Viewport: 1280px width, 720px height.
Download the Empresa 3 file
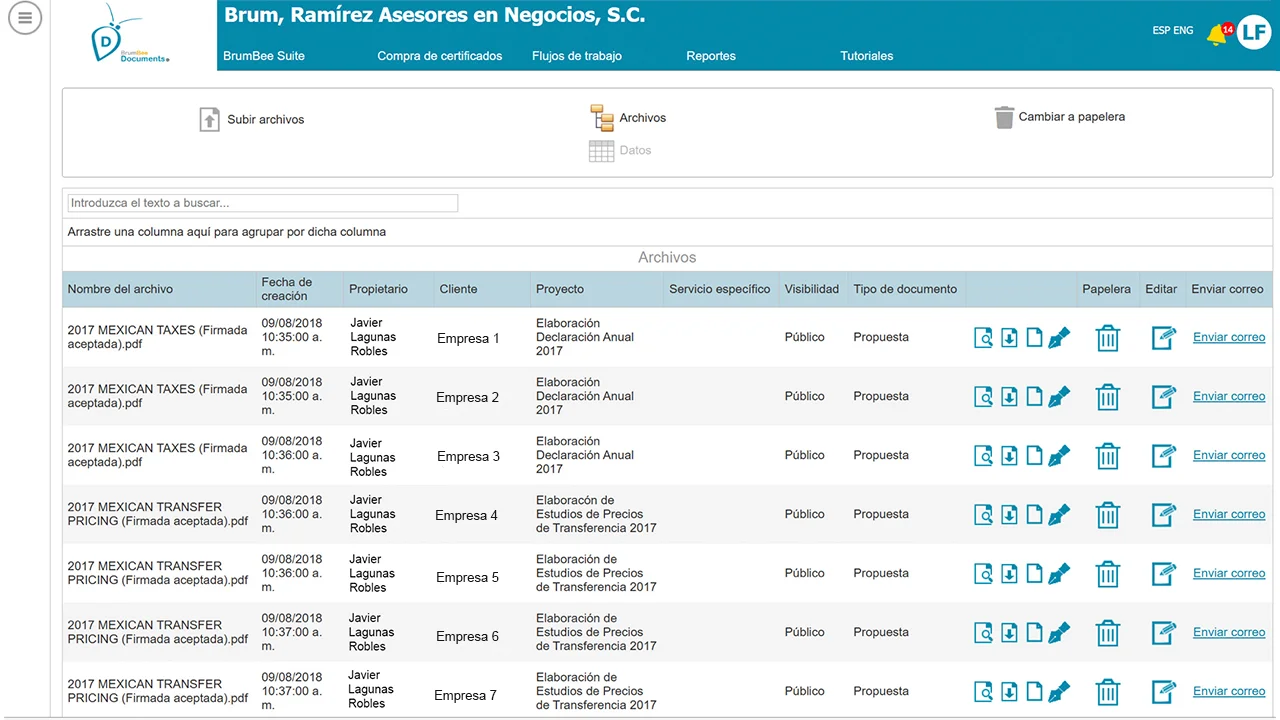click(x=1009, y=456)
